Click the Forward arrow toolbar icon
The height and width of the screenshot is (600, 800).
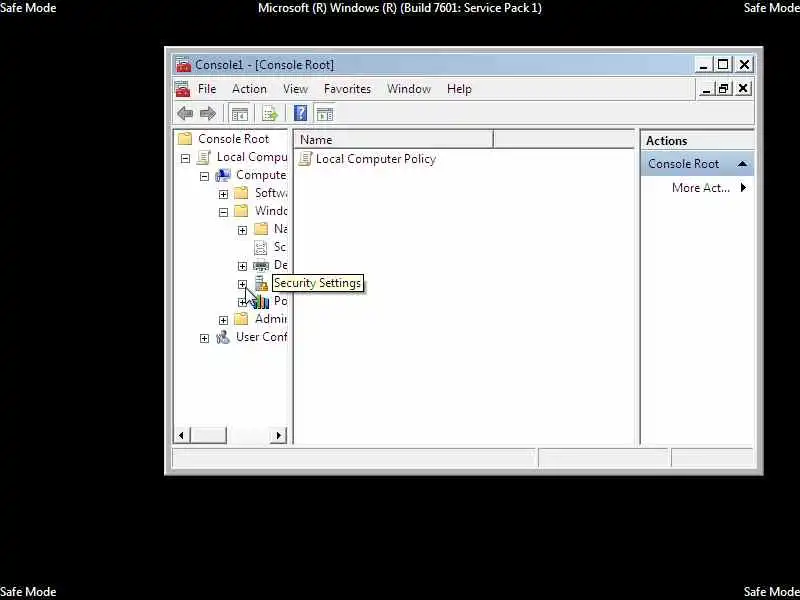pyautogui.click(x=208, y=113)
